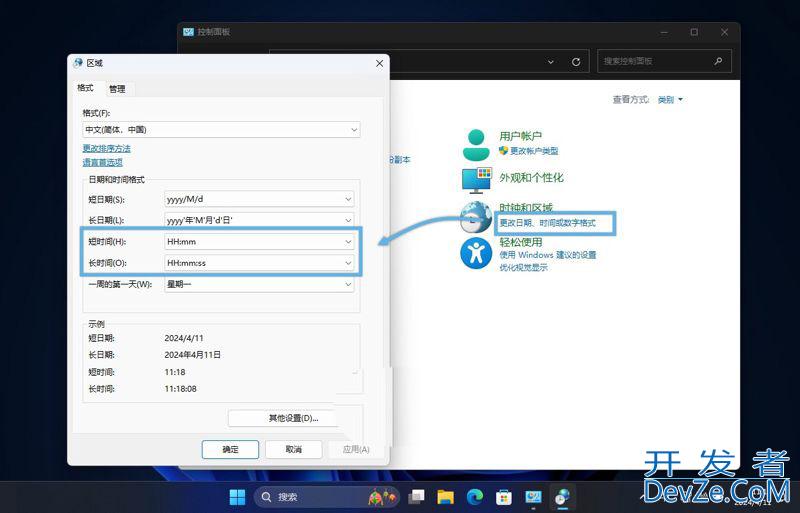
Task: Open the 语言首选项 link
Action: [103, 162]
